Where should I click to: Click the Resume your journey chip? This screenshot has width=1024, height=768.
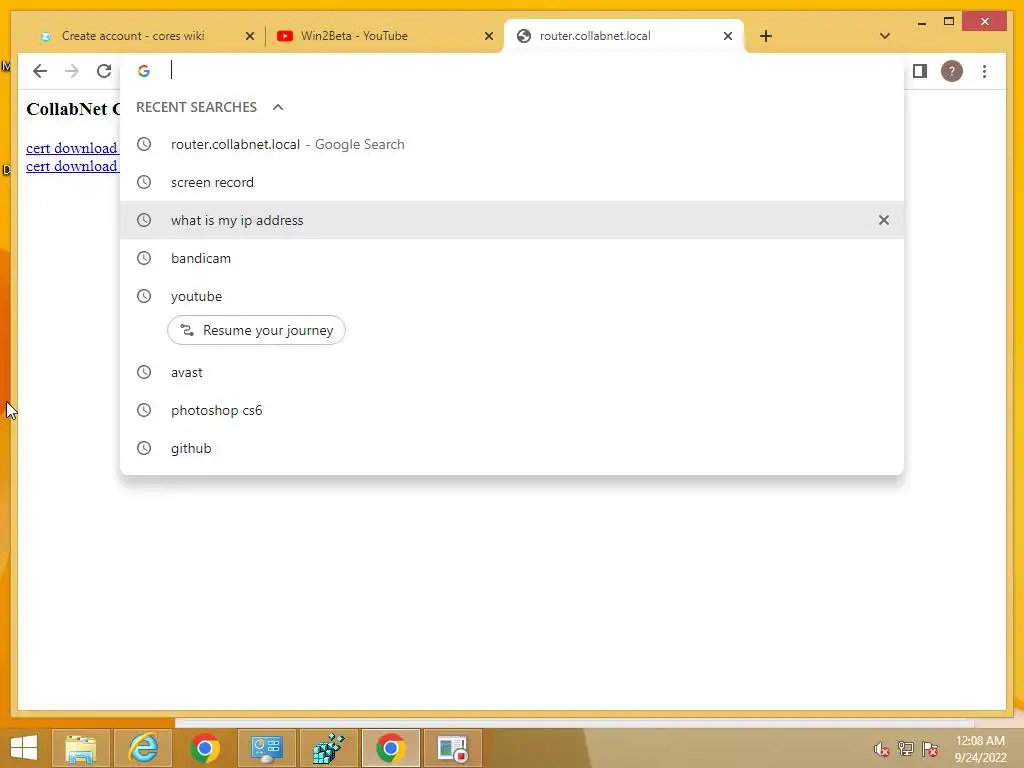click(x=256, y=330)
